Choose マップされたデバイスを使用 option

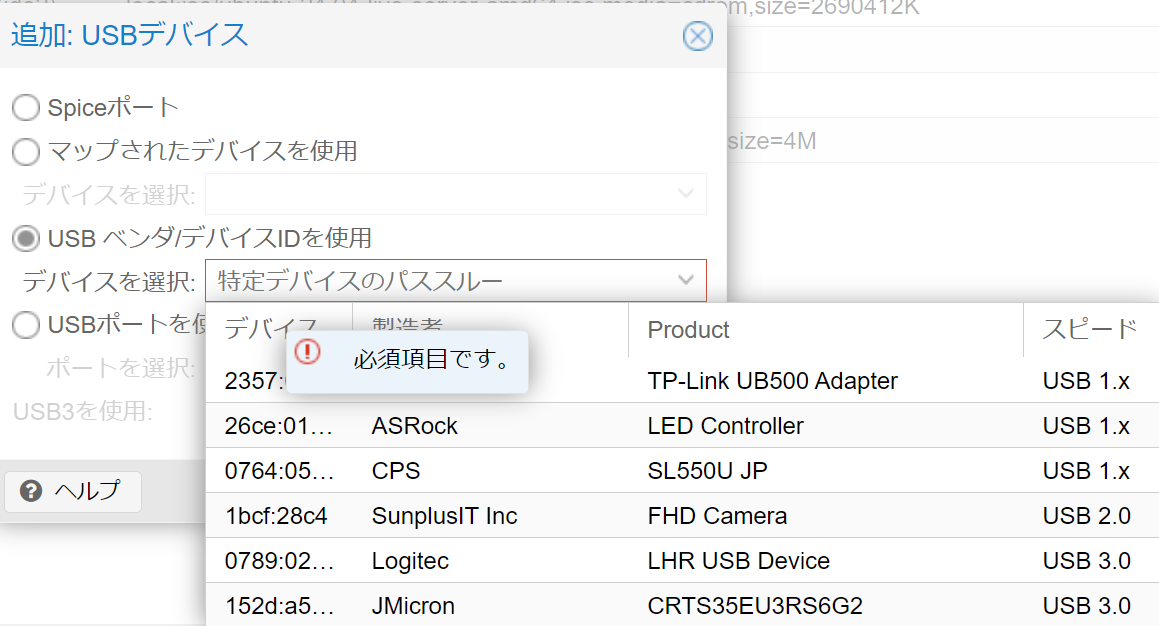(x=25, y=153)
